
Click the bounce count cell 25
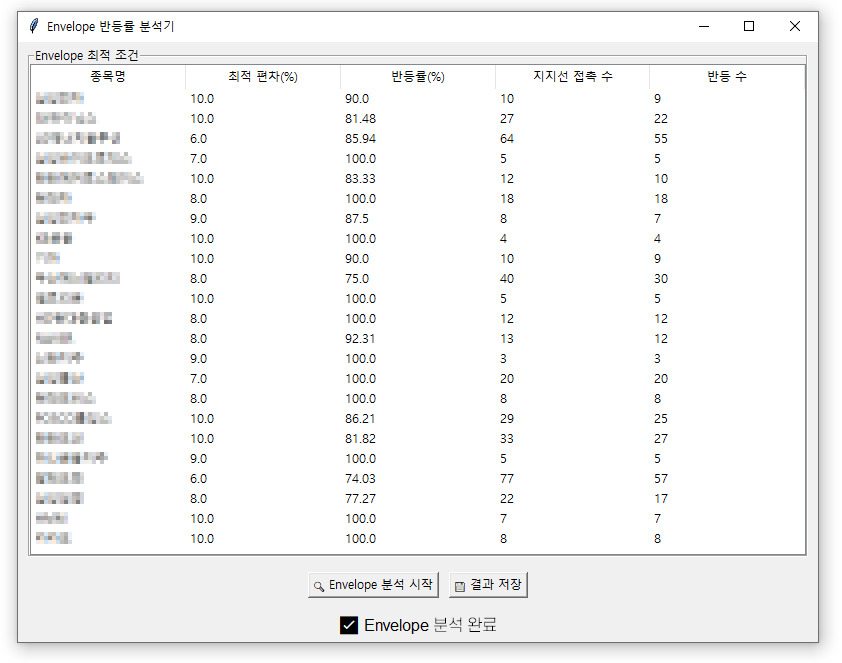[661, 419]
